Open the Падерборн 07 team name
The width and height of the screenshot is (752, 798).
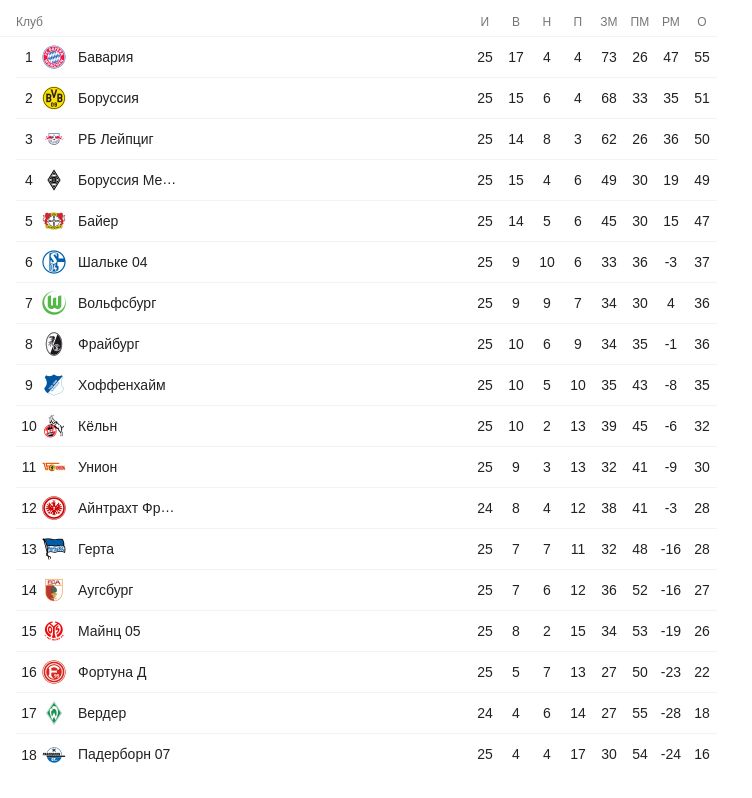(x=124, y=754)
